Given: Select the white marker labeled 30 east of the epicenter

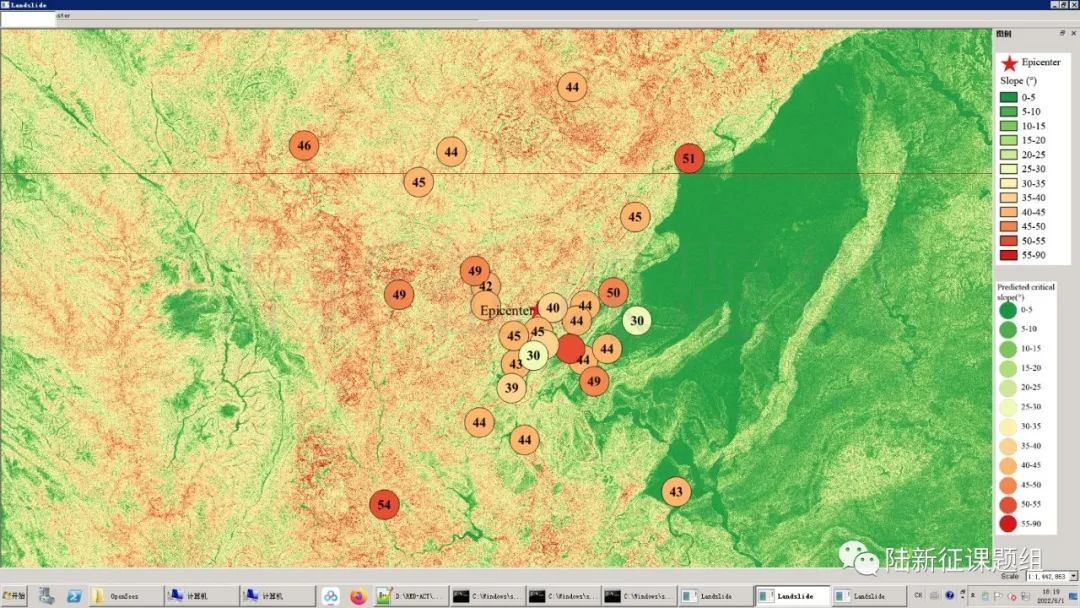Looking at the screenshot, I should click(637, 321).
